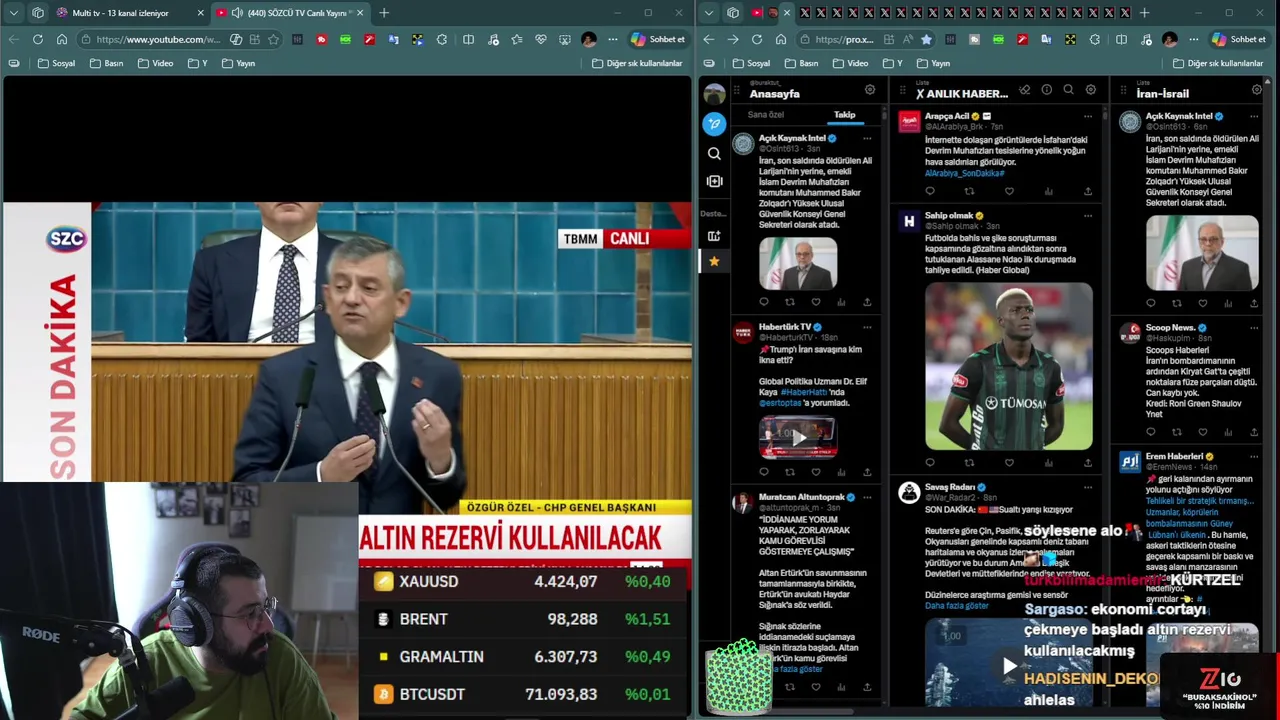Open the tab search dropdown in the X Pro window
The width and height of the screenshot is (1280, 720).
point(709,13)
